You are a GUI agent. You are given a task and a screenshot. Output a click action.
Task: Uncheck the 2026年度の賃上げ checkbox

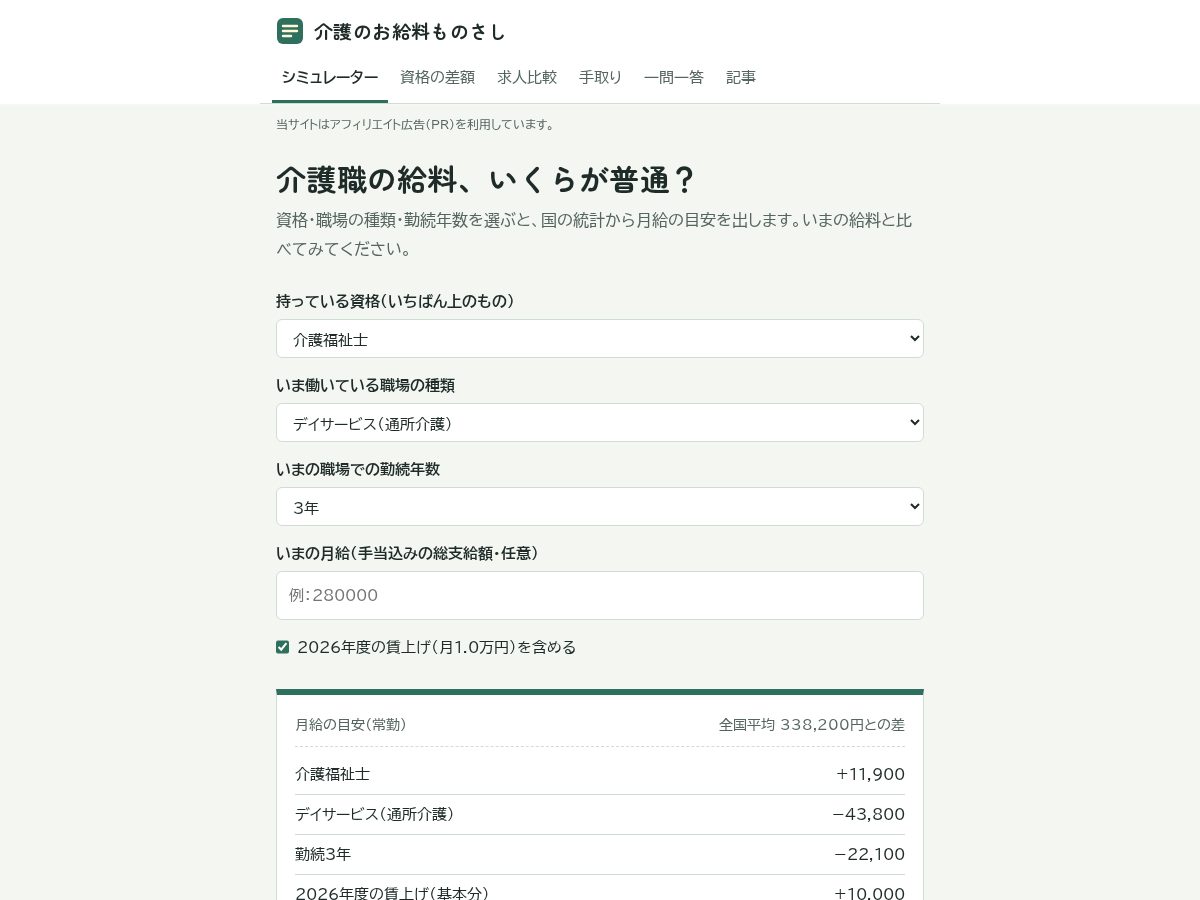tap(283, 647)
